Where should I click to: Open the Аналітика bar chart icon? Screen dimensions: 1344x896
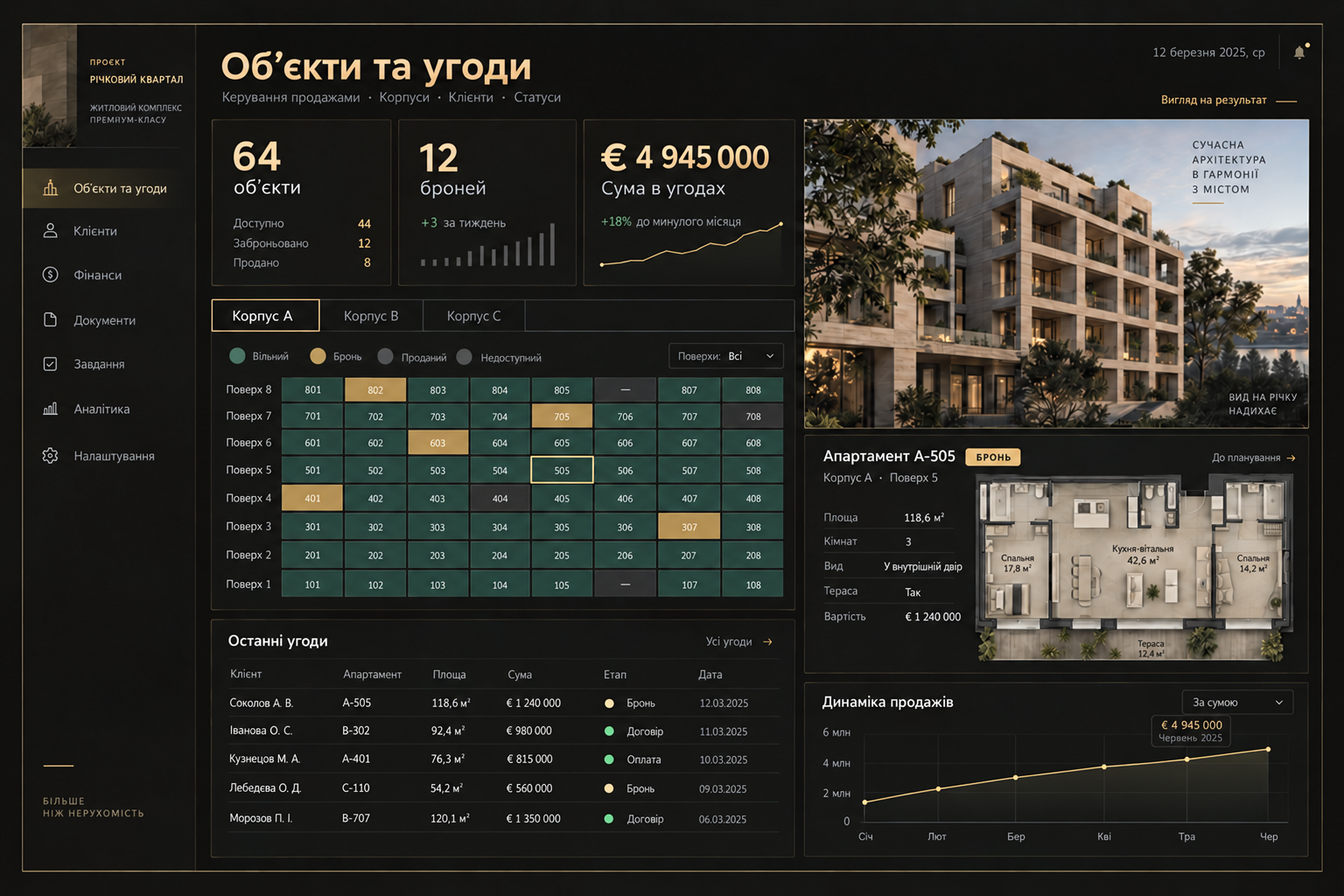point(51,409)
